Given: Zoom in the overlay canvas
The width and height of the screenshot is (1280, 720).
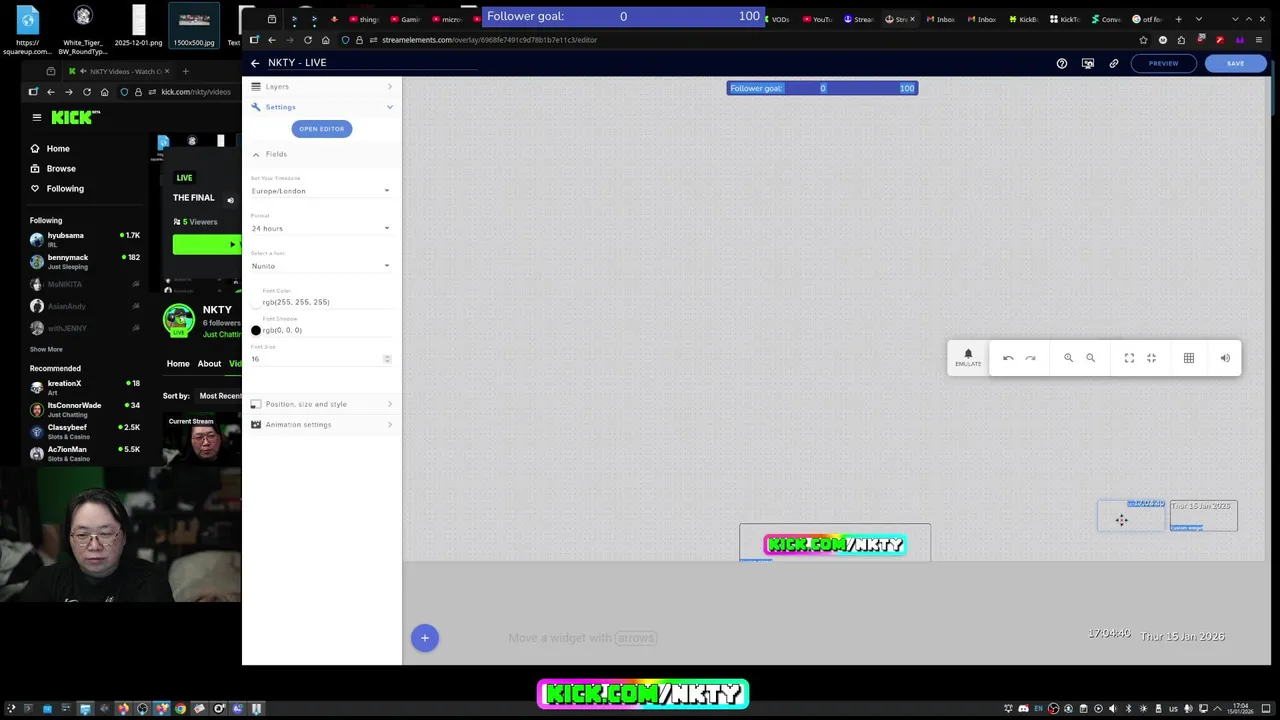Looking at the screenshot, I should pos(1068,358).
